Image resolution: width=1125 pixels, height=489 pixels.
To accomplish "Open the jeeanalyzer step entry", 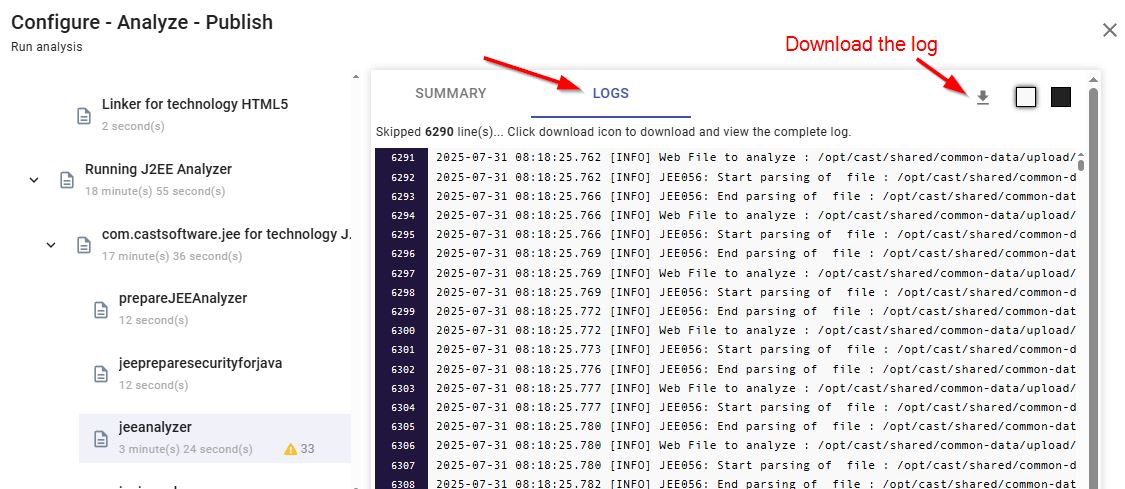I will 155,428.
